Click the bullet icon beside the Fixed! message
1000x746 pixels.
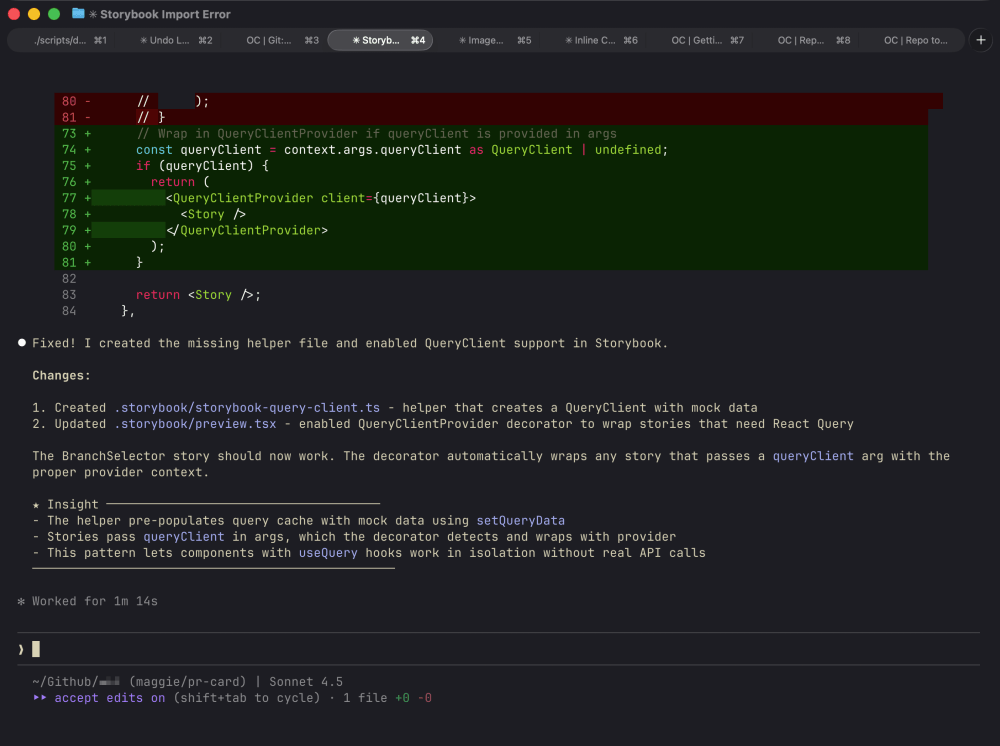[21, 343]
